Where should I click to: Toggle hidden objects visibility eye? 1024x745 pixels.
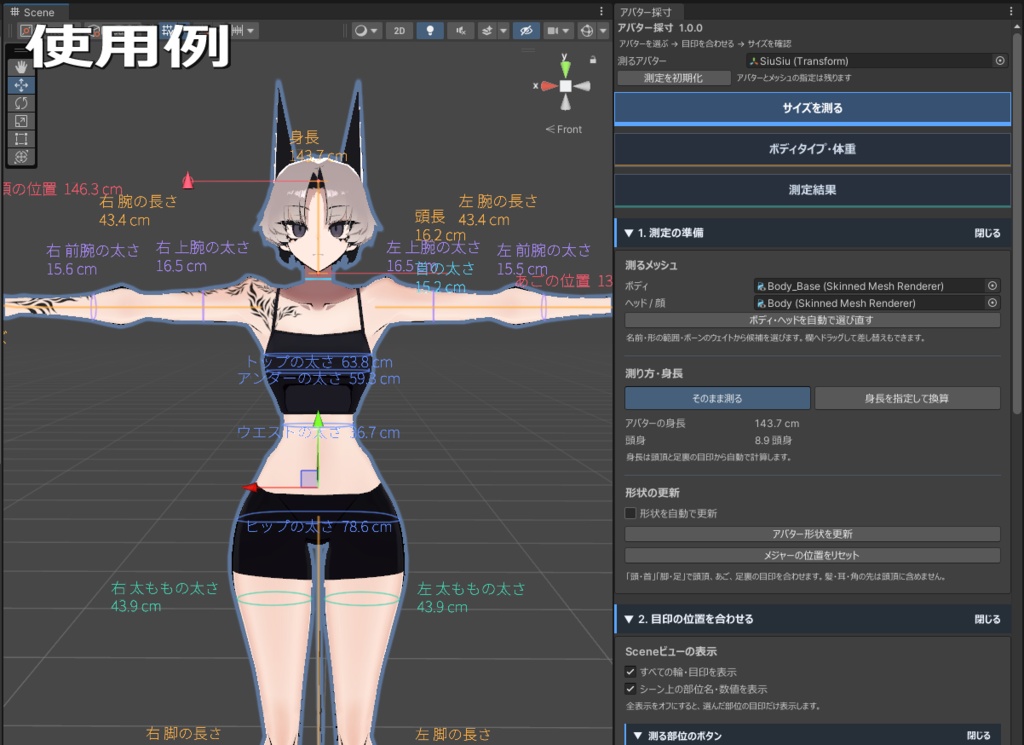click(x=526, y=31)
